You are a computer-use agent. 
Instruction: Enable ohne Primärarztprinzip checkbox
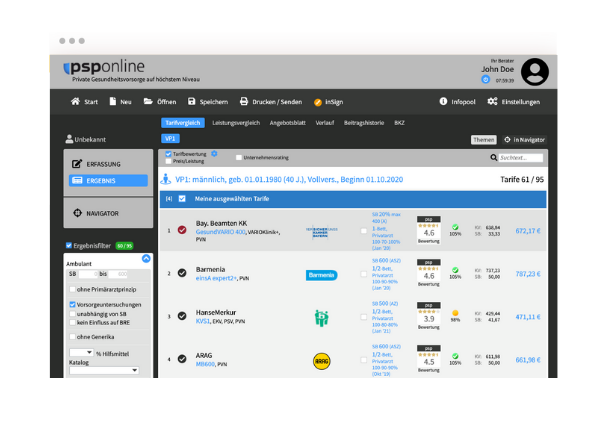coord(72,289)
